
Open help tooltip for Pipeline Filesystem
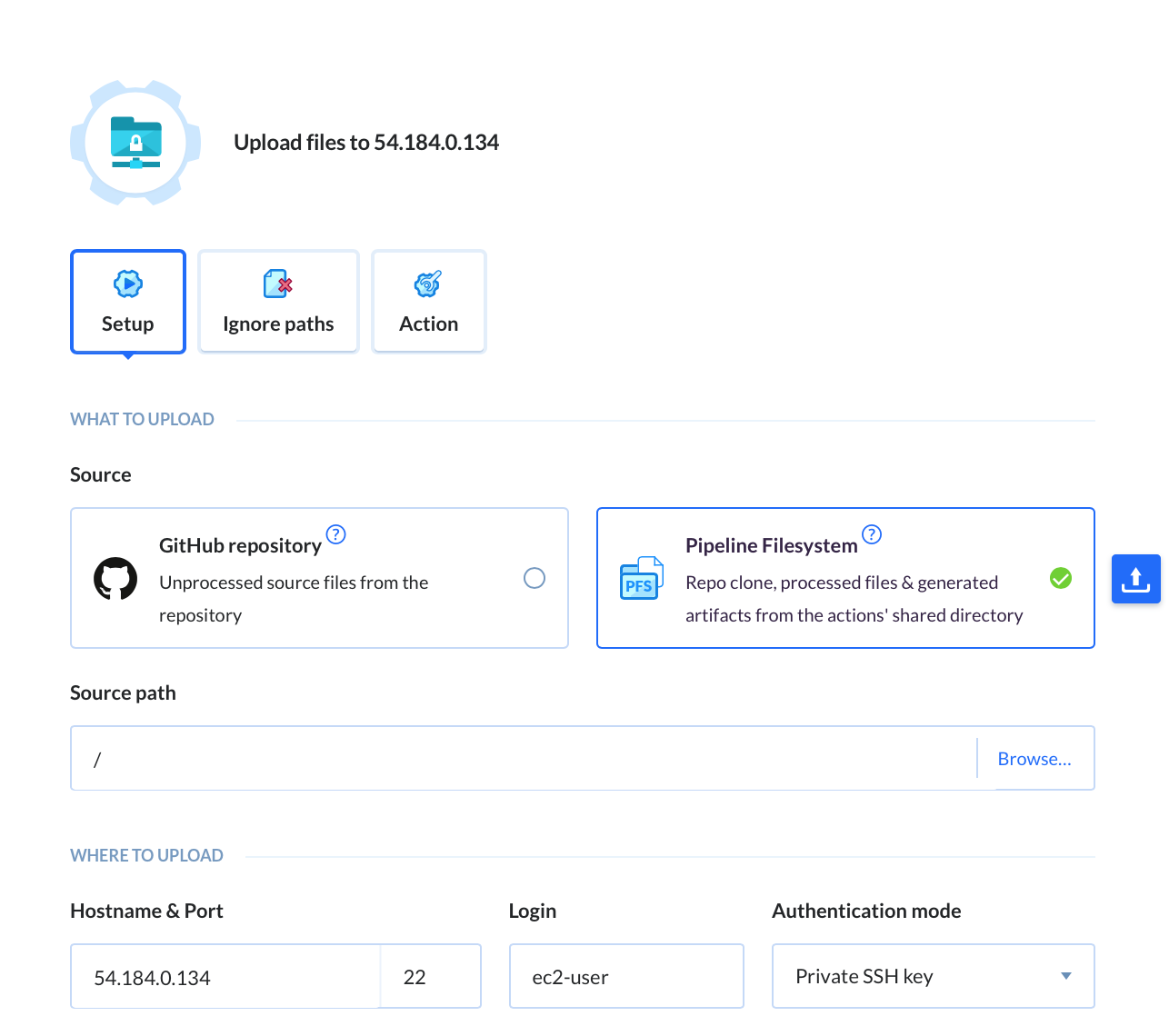pyautogui.click(x=872, y=534)
